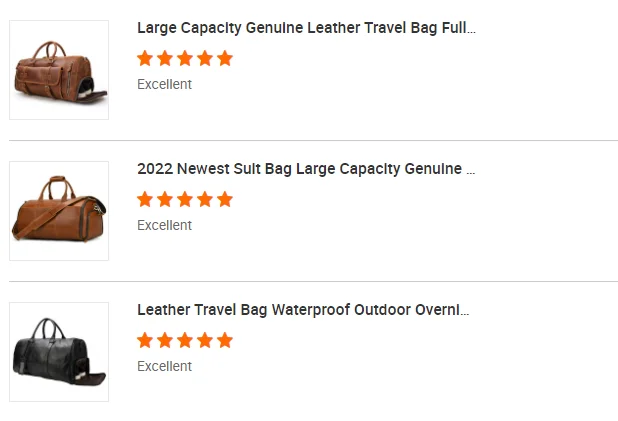The width and height of the screenshot is (618, 421).
Task: Click first rating star under Large Capacity Genuine Leather Travel Bag
Action: pos(146,58)
